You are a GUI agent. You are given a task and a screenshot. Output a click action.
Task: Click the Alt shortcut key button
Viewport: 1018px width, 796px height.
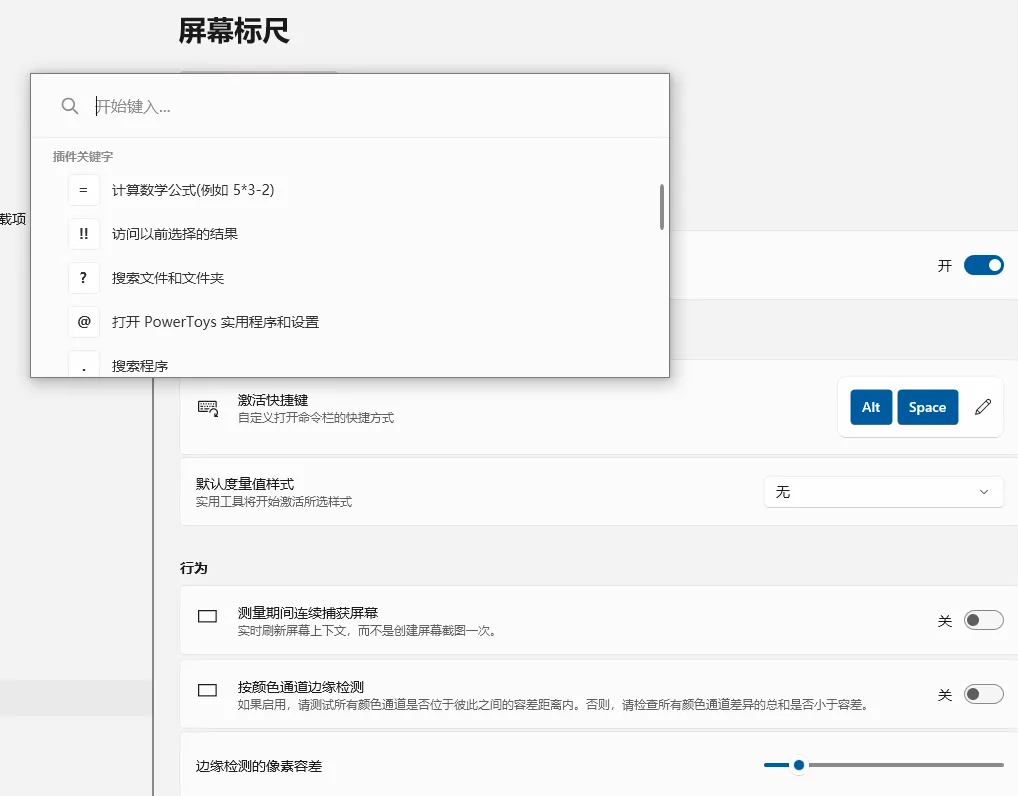(871, 407)
